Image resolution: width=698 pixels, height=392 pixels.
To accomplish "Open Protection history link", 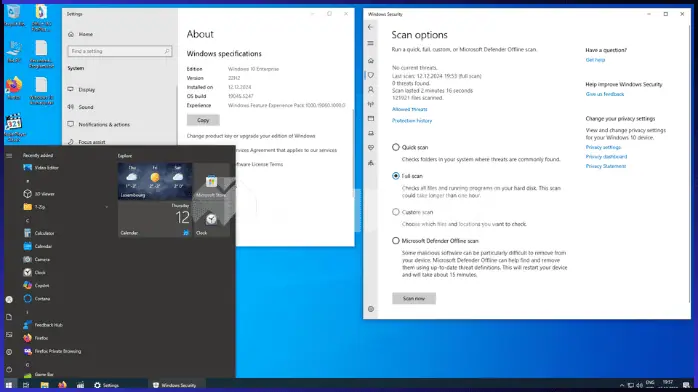I will pos(412,121).
